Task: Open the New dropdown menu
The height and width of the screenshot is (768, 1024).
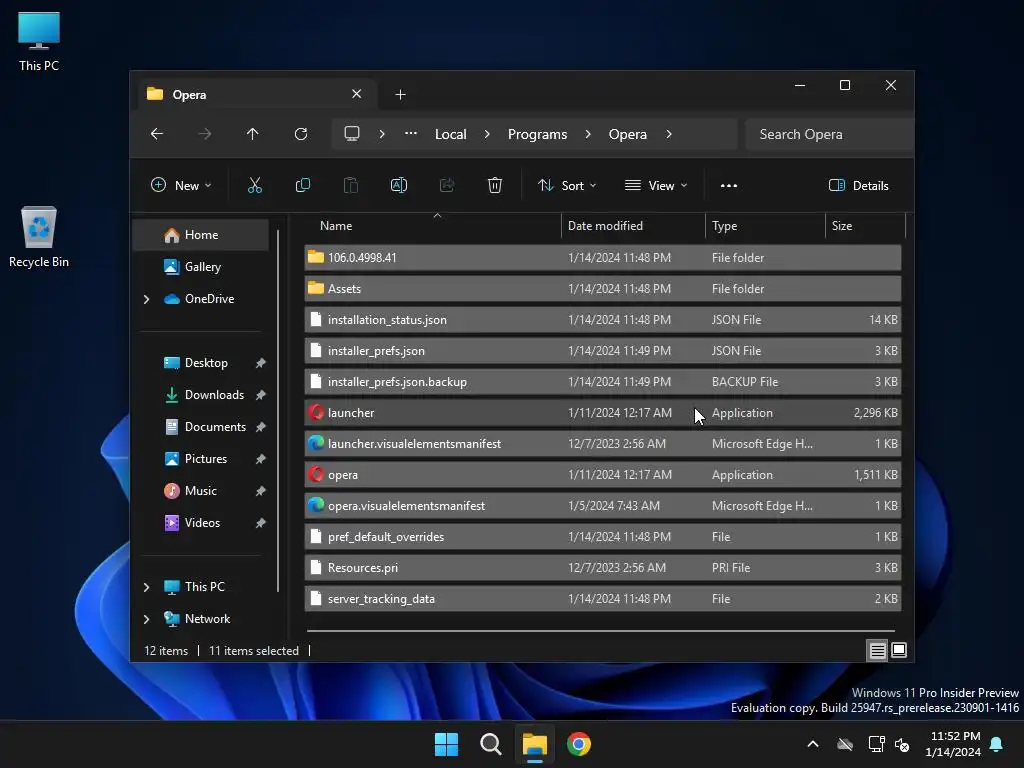Action: point(181,185)
